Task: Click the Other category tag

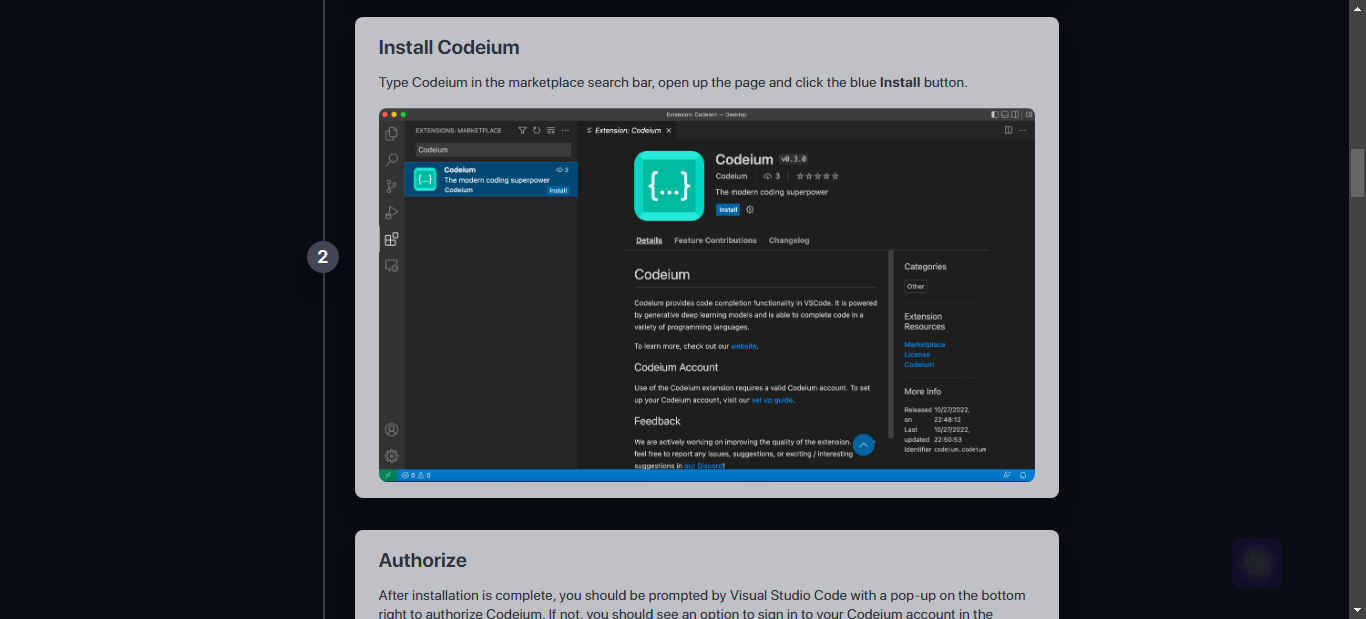Action: [916, 287]
